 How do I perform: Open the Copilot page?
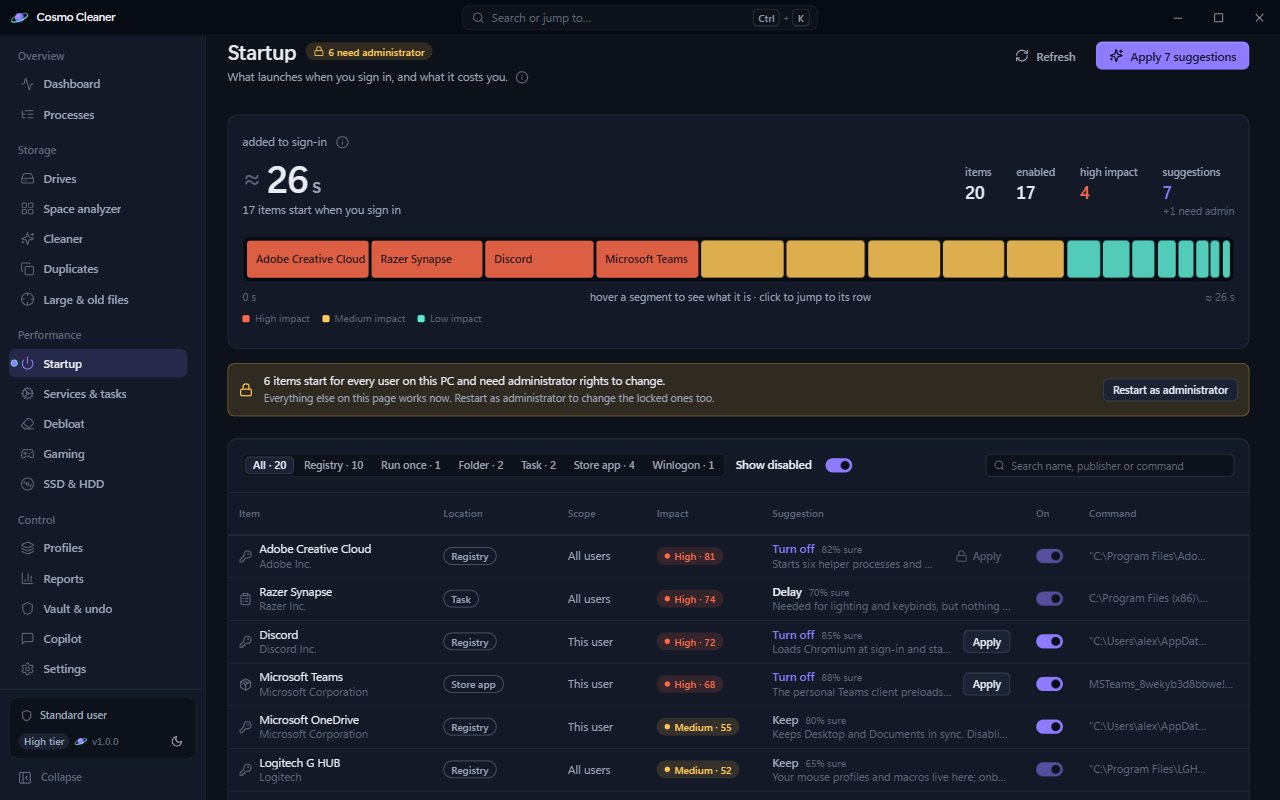pyautogui.click(x=98, y=639)
